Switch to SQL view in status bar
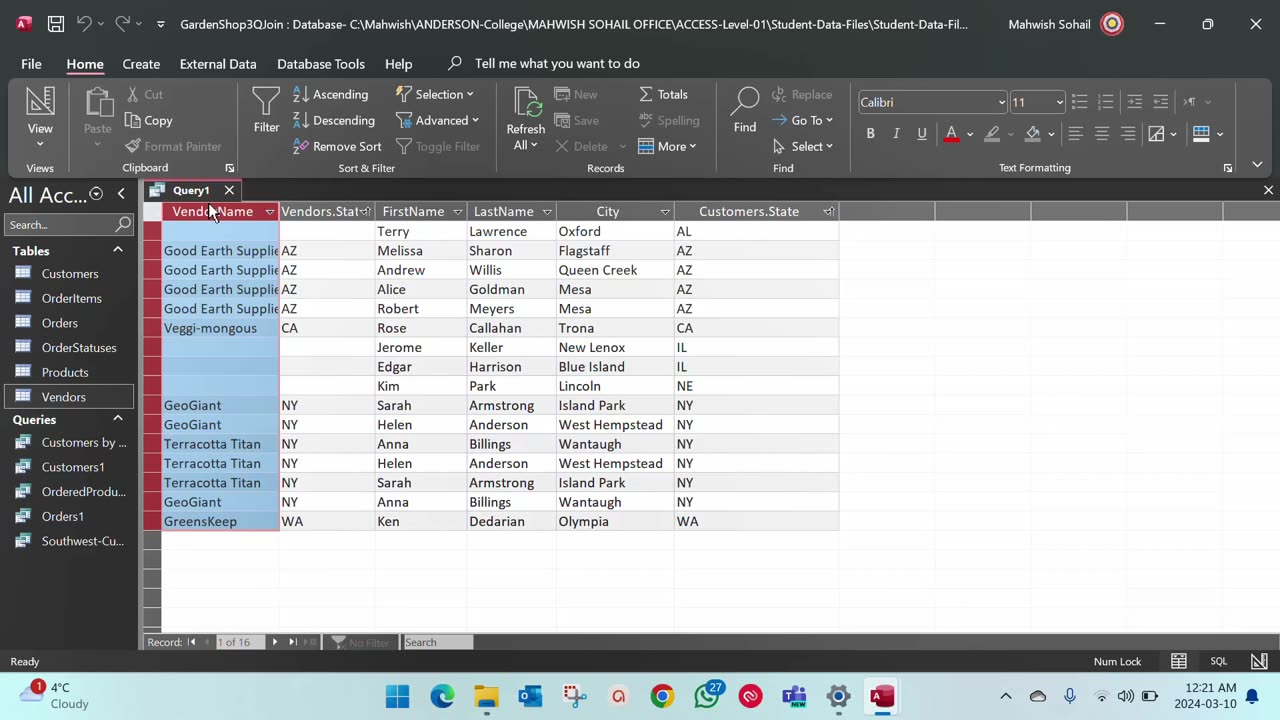The height and width of the screenshot is (720, 1280). tap(1218, 661)
